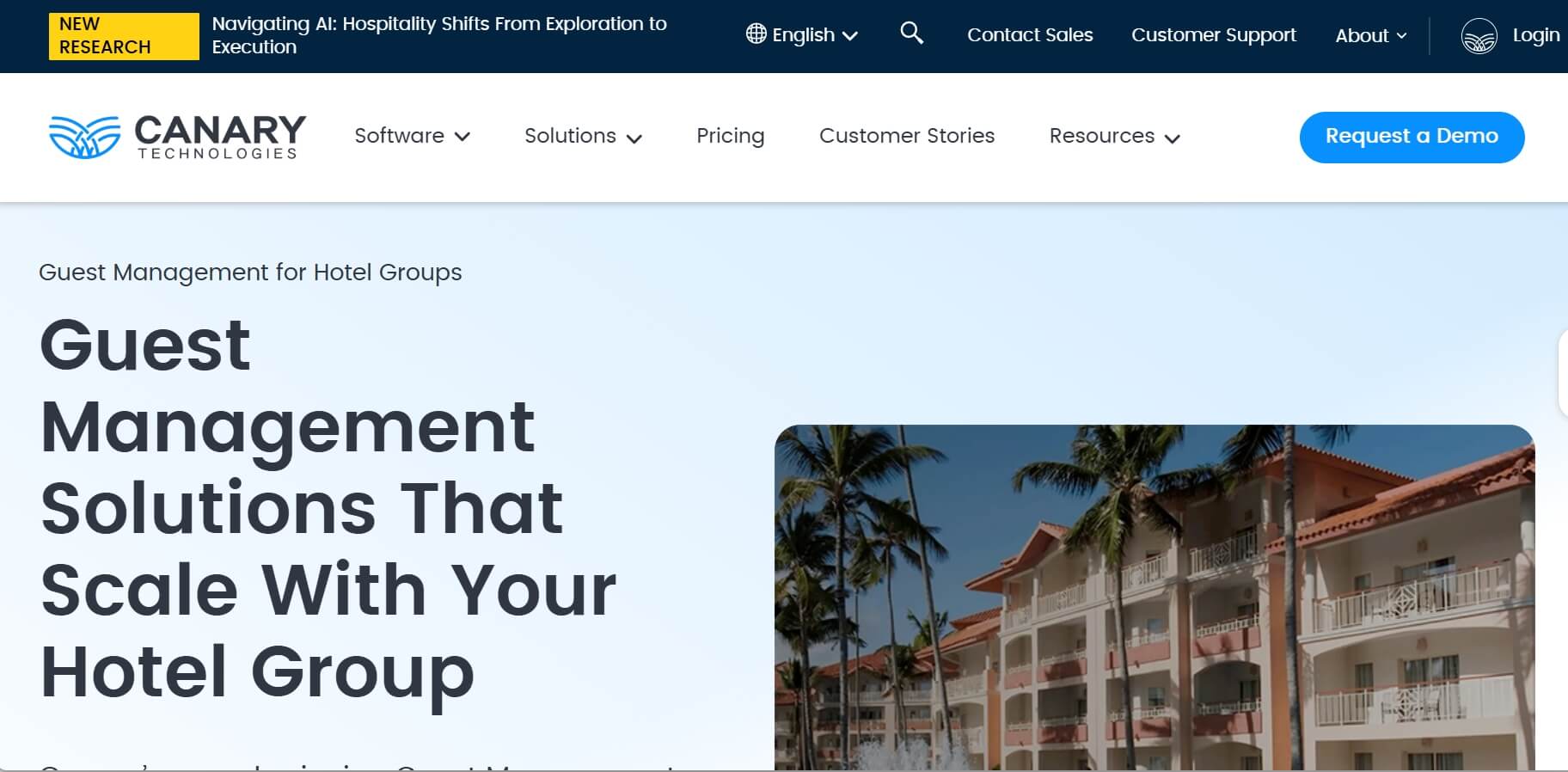This screenshot has width=1568, height=772.
Task: Expand the Resources dropdown arrow
Action: pyautogui.click(x=1173, y=138)
